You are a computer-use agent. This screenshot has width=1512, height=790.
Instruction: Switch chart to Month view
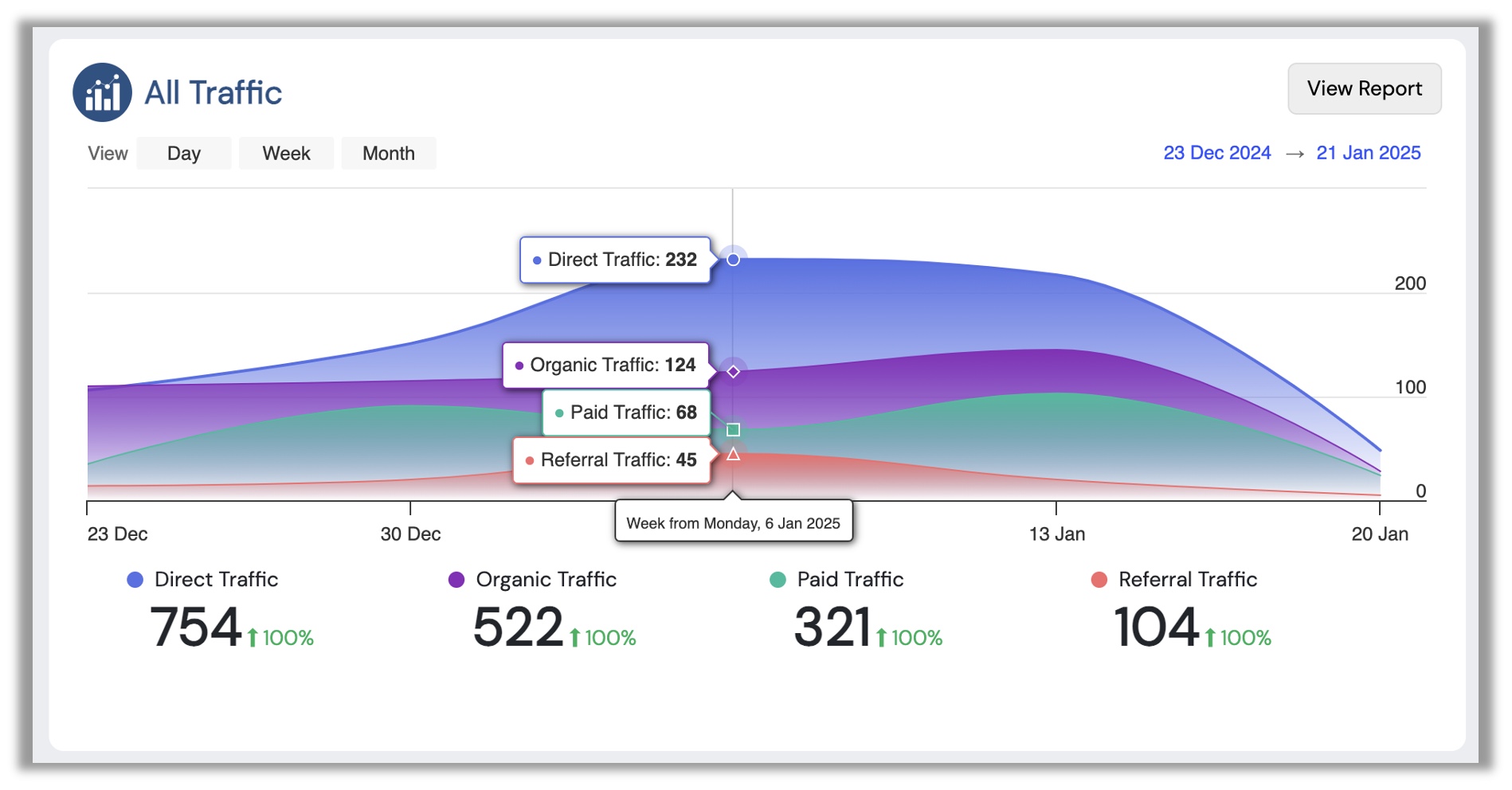[388, 154]
